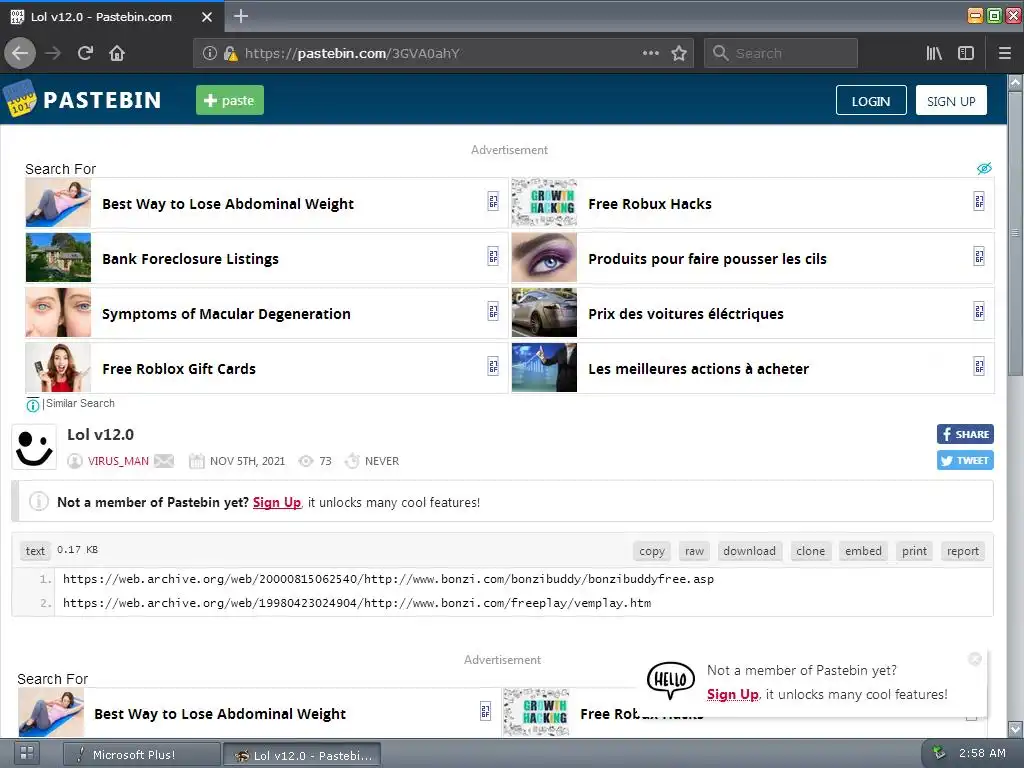This screenshot has width=1024, height=768.
Task: Bookmark this page with the star
Action: (x=679, y=53)
